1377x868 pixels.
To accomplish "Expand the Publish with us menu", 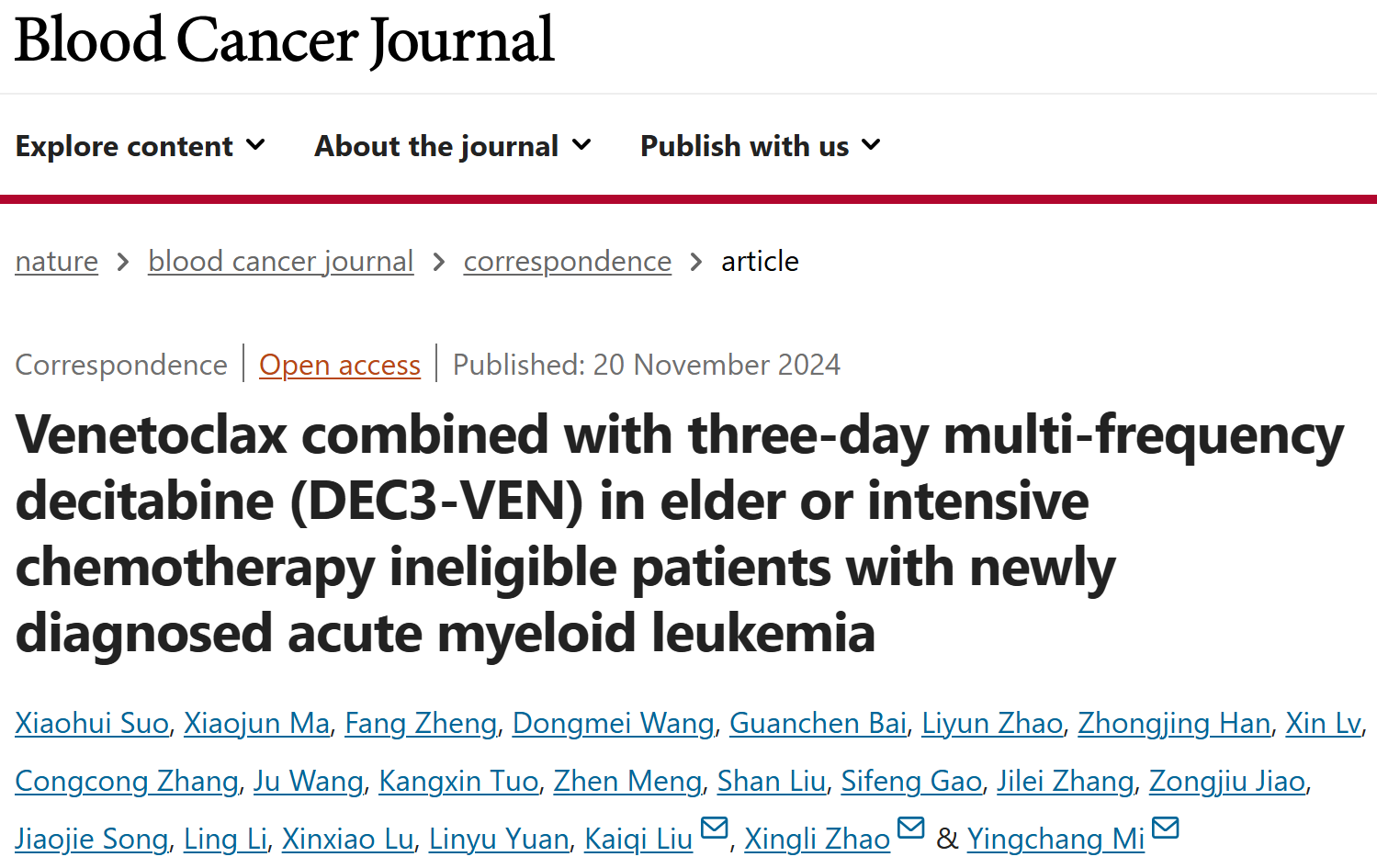I will [761, 146].
